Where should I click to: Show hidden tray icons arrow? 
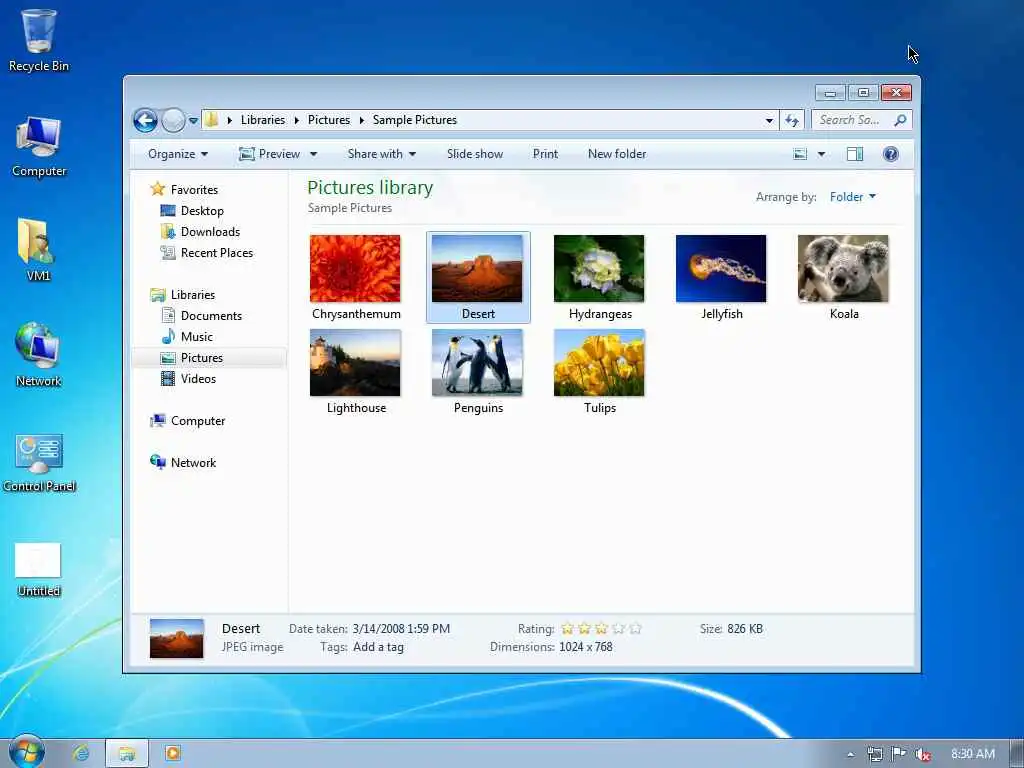click(x=850, y=754)
